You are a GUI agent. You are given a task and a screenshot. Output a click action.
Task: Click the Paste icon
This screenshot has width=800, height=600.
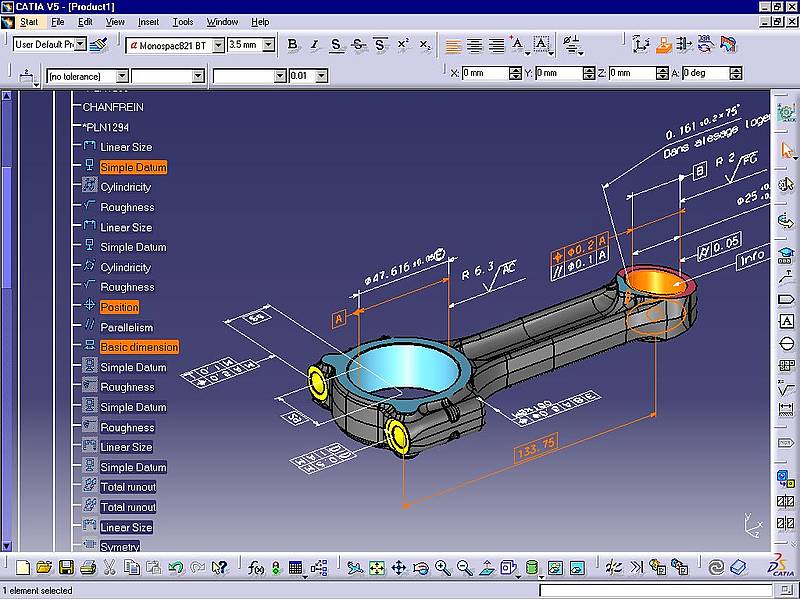(x=152, y=568)
